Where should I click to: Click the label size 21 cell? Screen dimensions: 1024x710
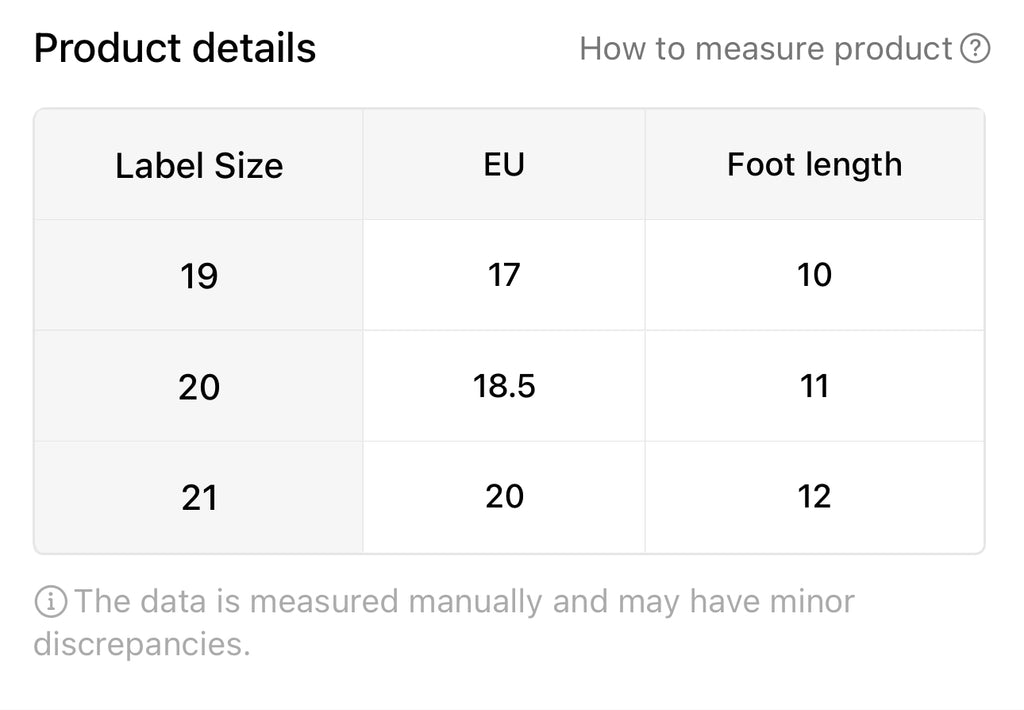pos(199,498)
